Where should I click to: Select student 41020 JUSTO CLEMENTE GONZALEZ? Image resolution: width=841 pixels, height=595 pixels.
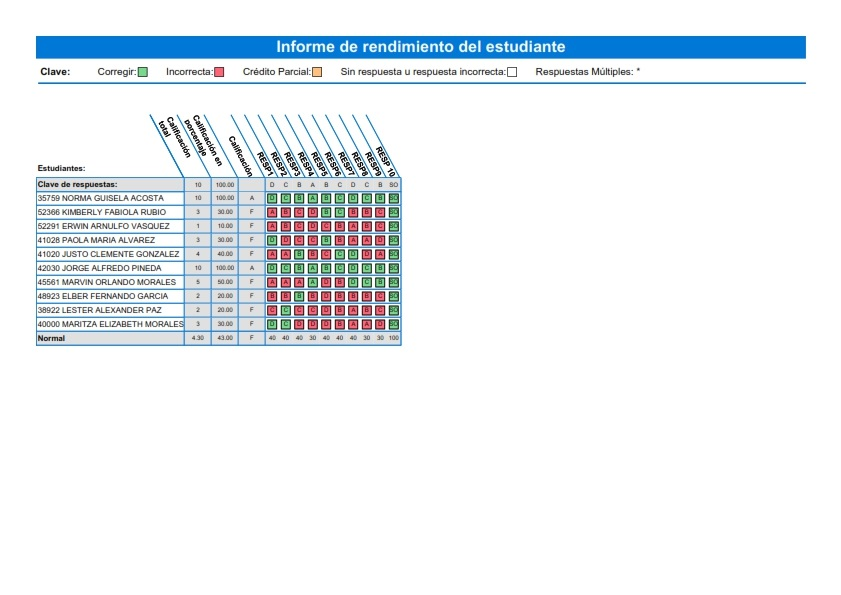[x=108, y=254]
